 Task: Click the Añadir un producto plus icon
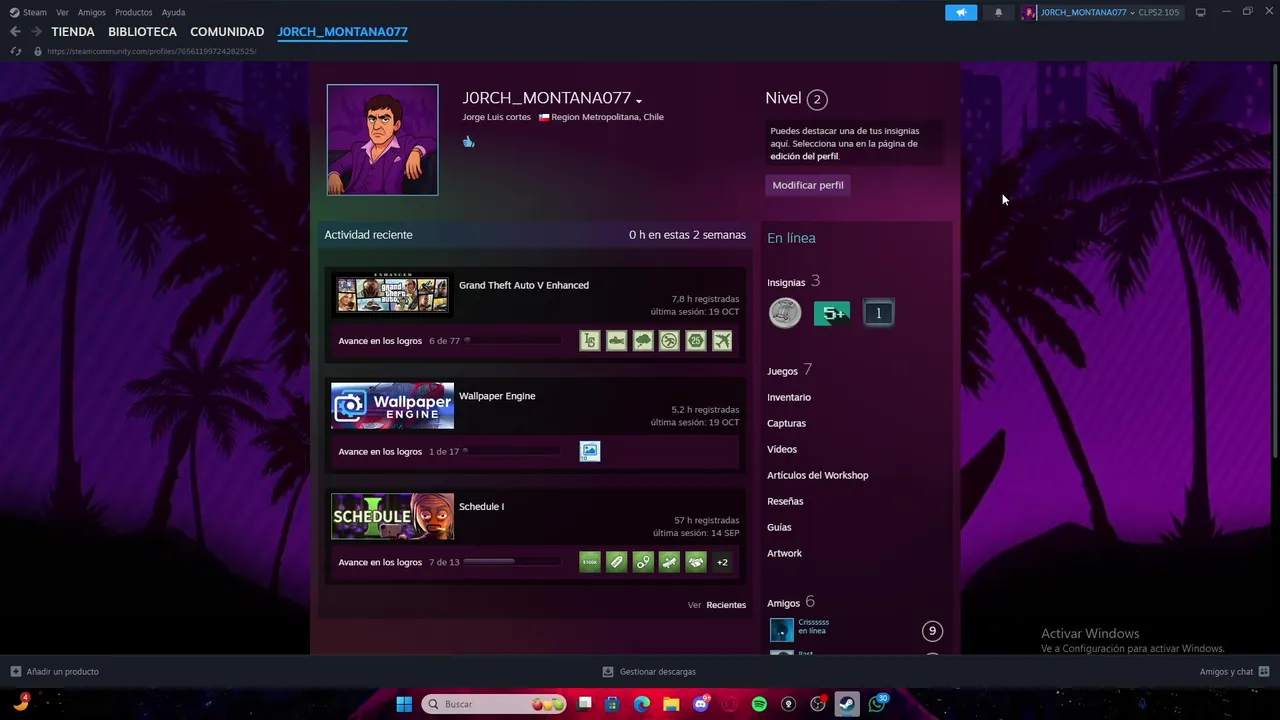[x=15, y=672]
